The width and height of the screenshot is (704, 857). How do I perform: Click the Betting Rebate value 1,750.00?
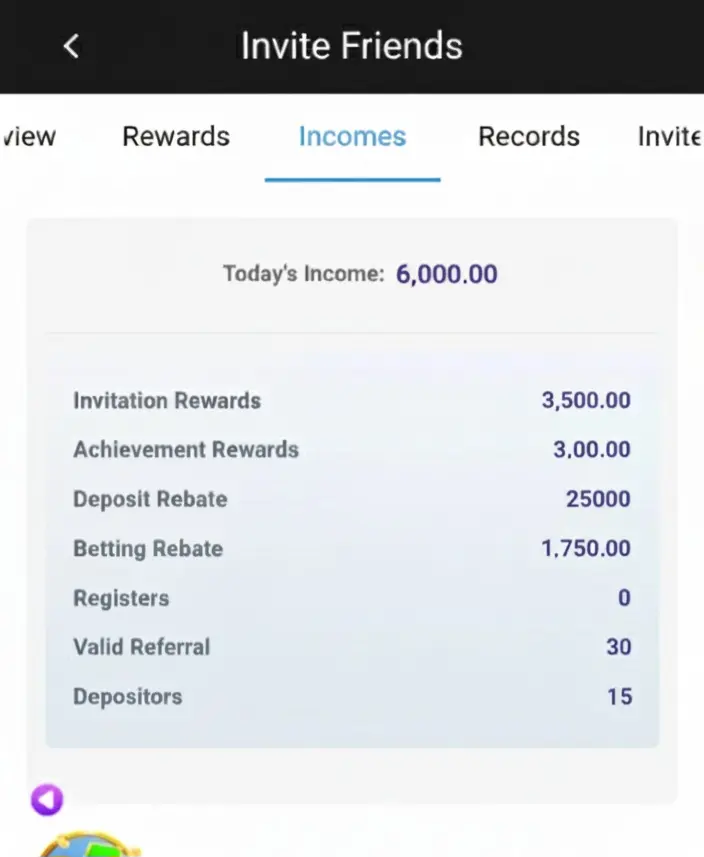pos(586,548)
